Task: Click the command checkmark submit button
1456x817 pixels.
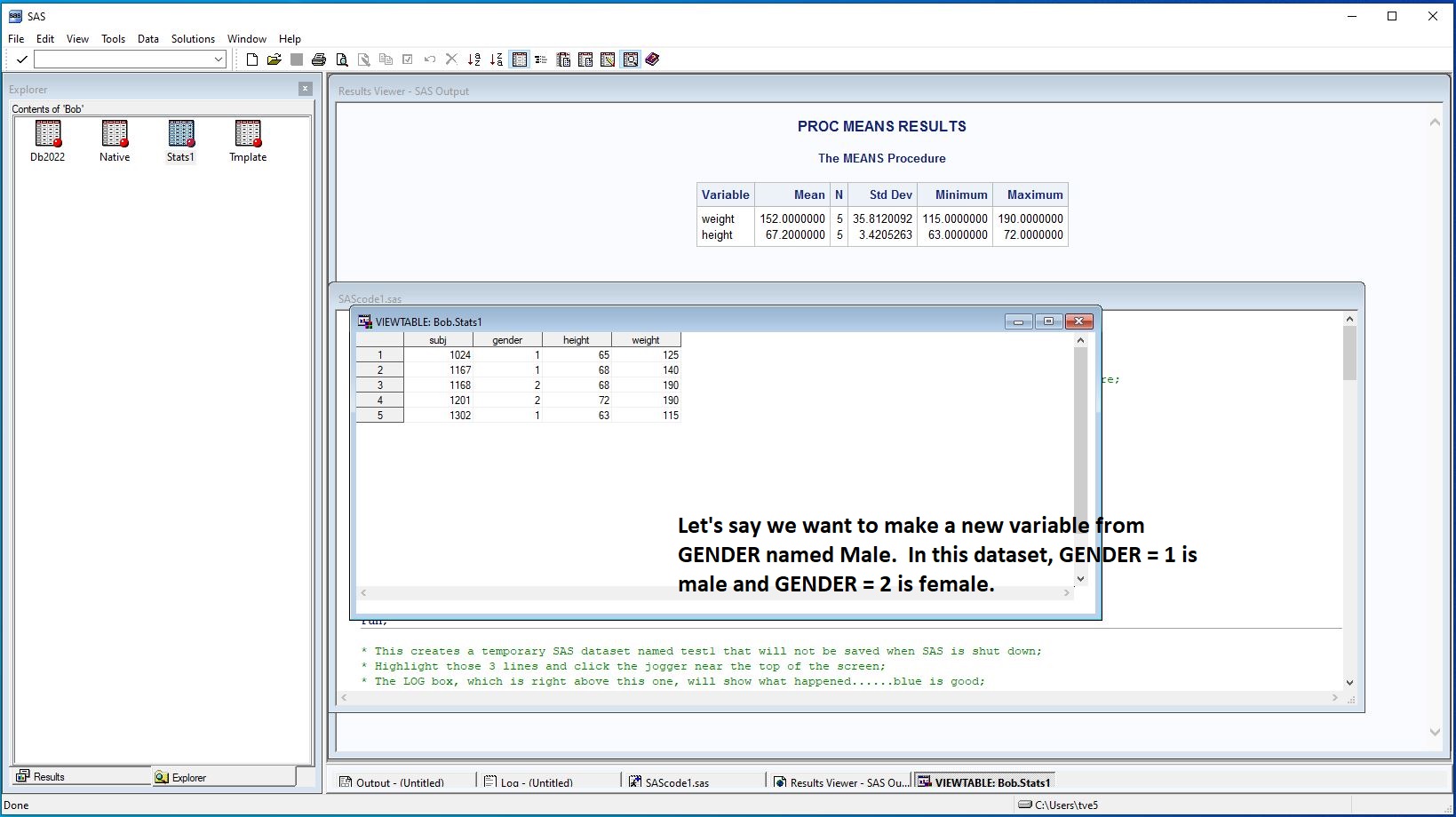Action: click(22, 59)
